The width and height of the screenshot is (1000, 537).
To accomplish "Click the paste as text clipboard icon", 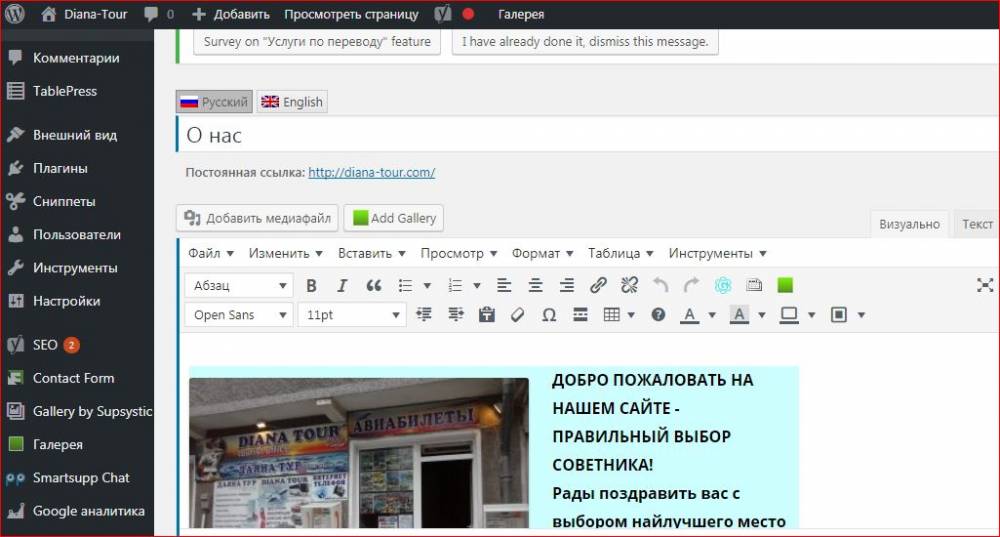I will 487,314.
